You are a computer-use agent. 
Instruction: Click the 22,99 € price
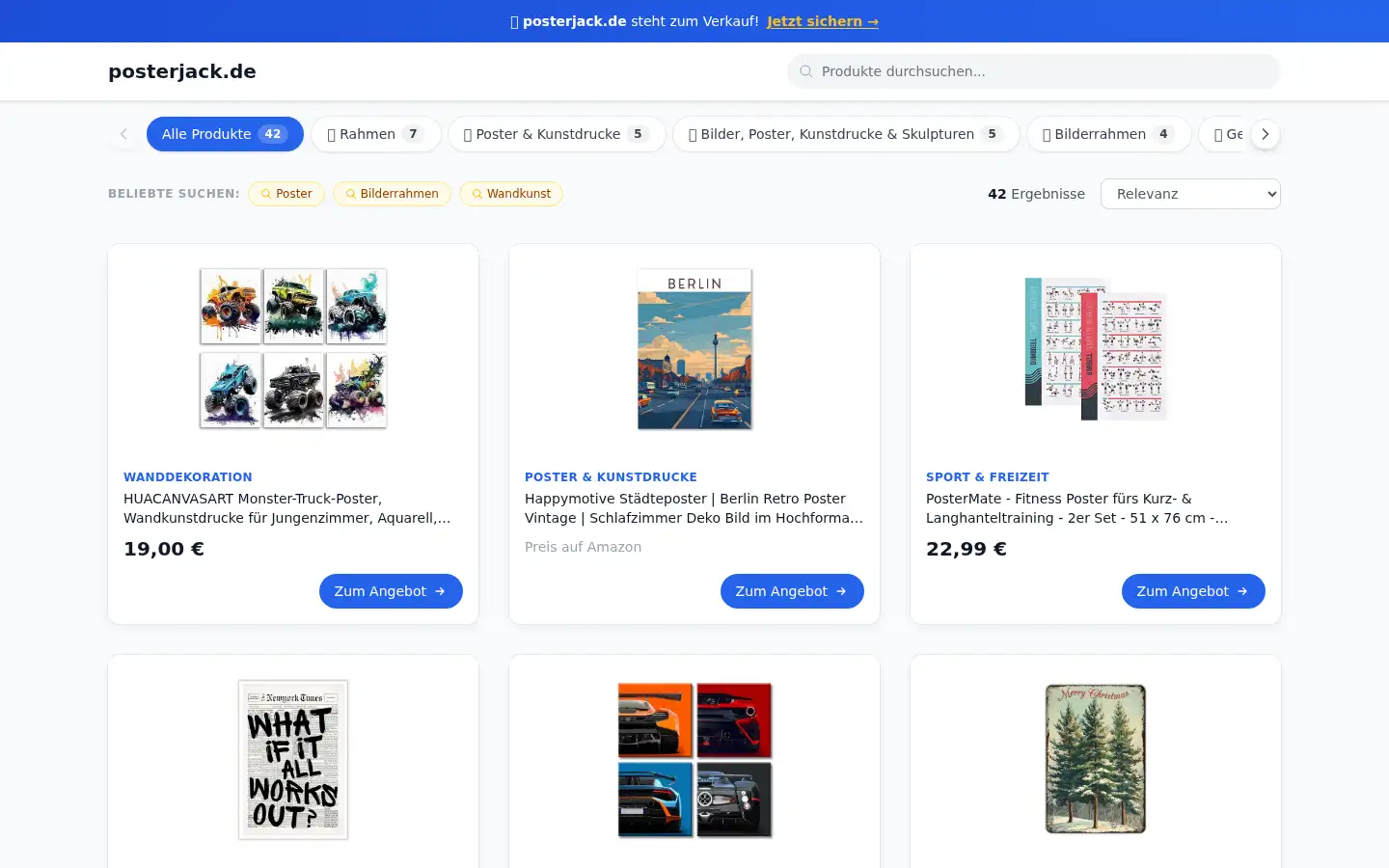click(967, 549)
